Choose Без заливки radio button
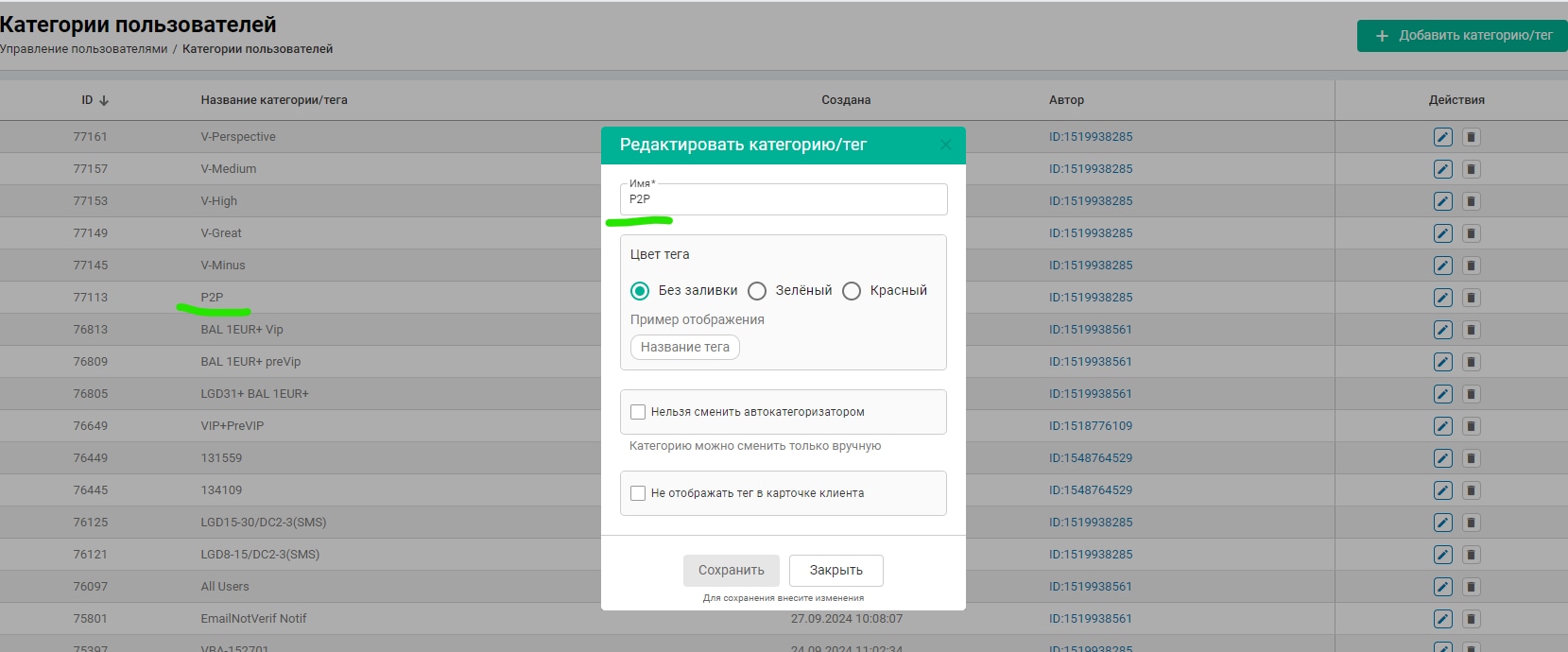The image size is (1568, 652). coord(640,291)
